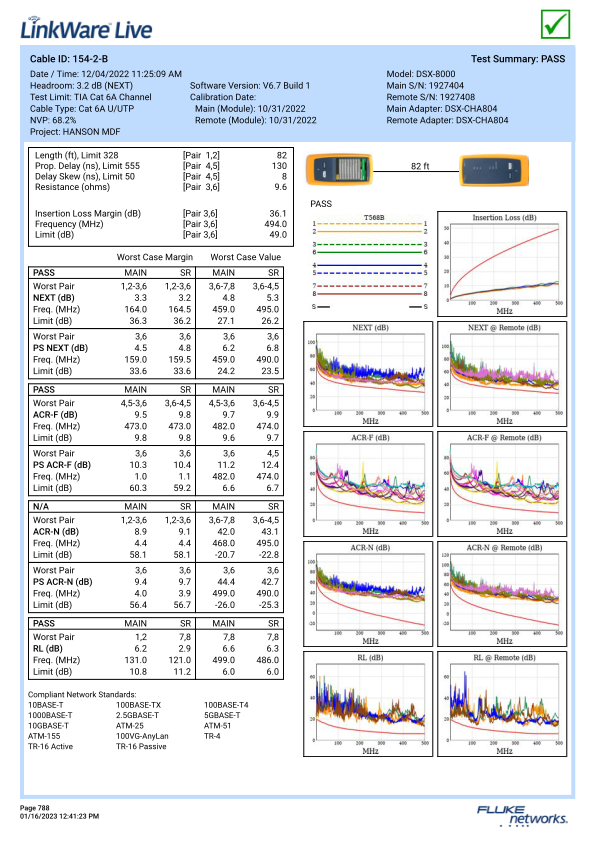The height and width of the screenshot is (841, 595).
Task: Open the NEXT (dB) graph
Action: point(368,374)
